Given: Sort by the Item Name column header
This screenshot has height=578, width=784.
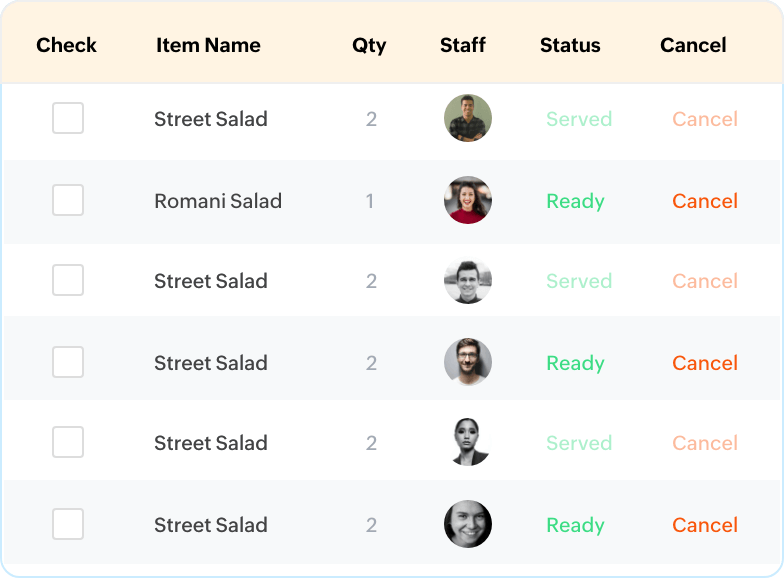Looking at the screenshot, I should point(208,45).
